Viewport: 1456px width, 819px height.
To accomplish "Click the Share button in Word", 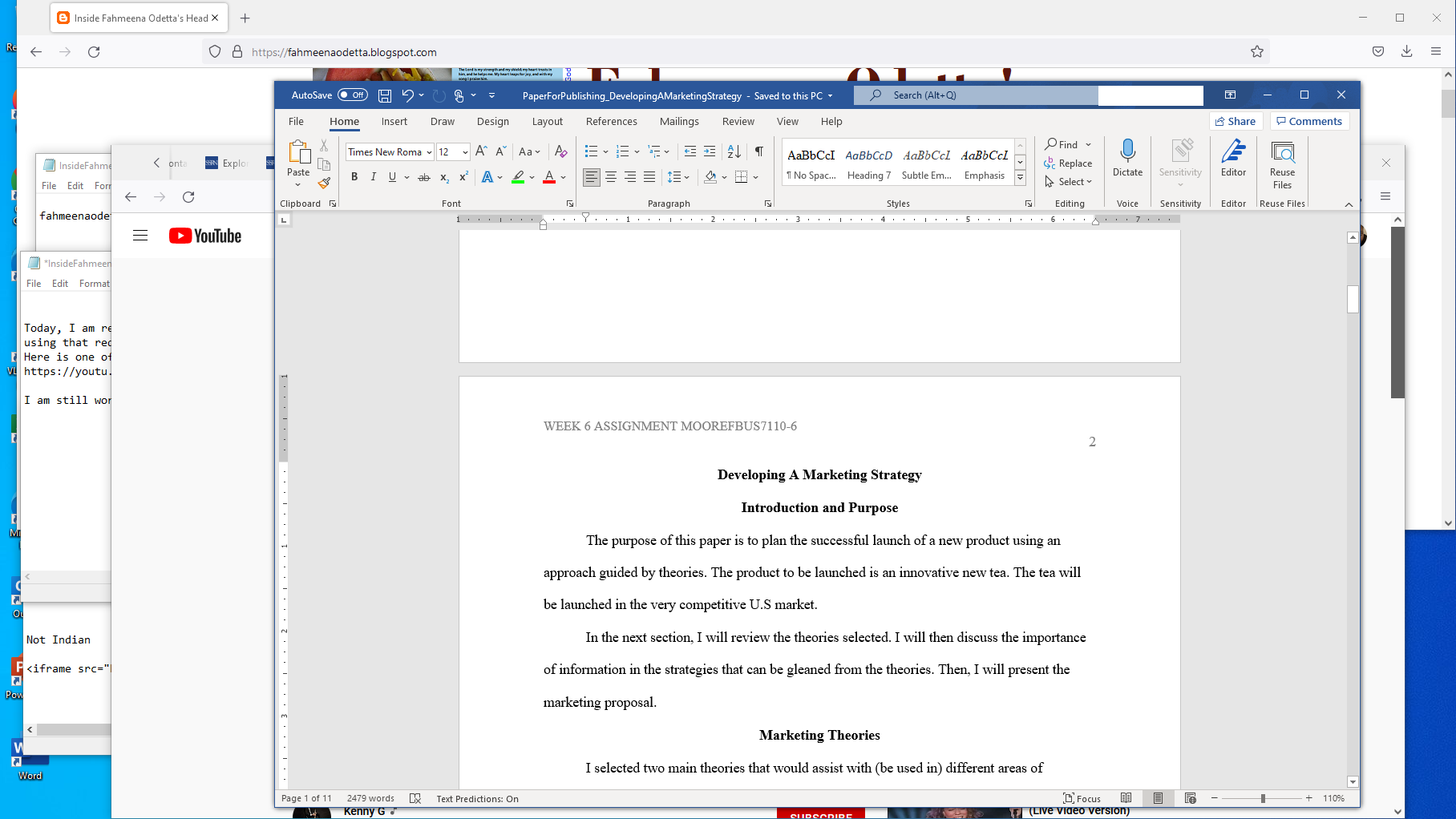I will pyautogui.click(x=1236, y=121).
